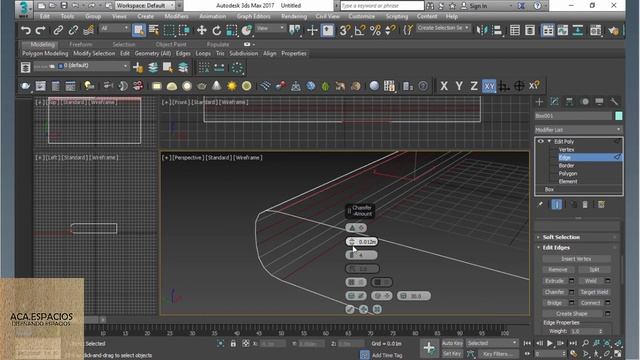Click the Sunlight system icon
The image size is (640, 360).
(x=231, y=86)
